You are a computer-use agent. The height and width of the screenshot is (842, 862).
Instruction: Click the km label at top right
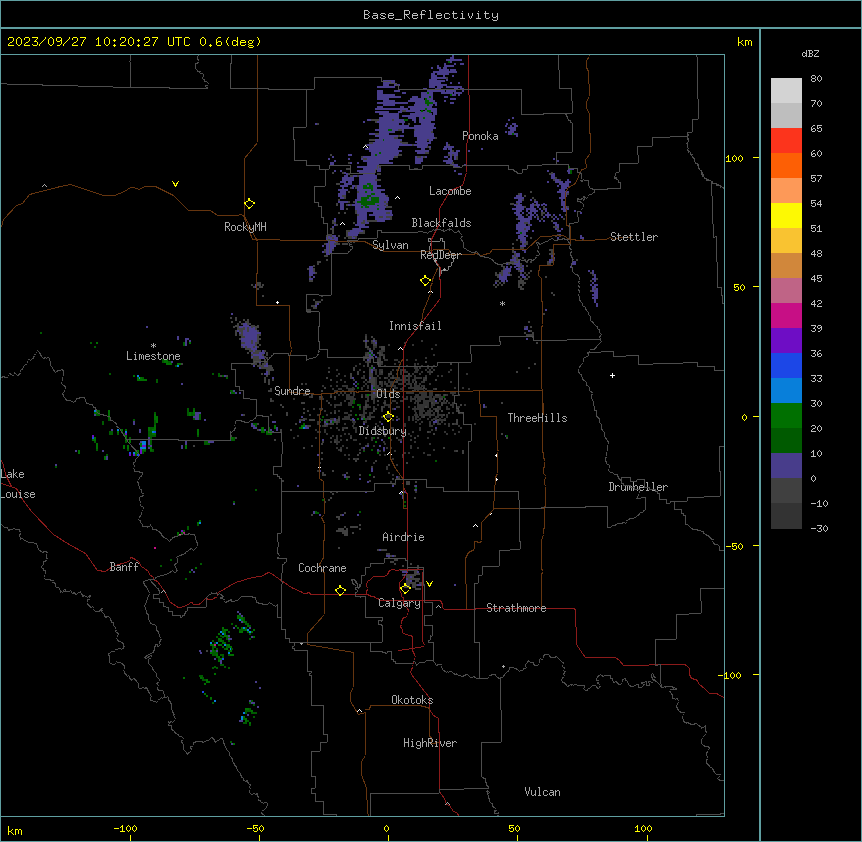tap(744, 42)
